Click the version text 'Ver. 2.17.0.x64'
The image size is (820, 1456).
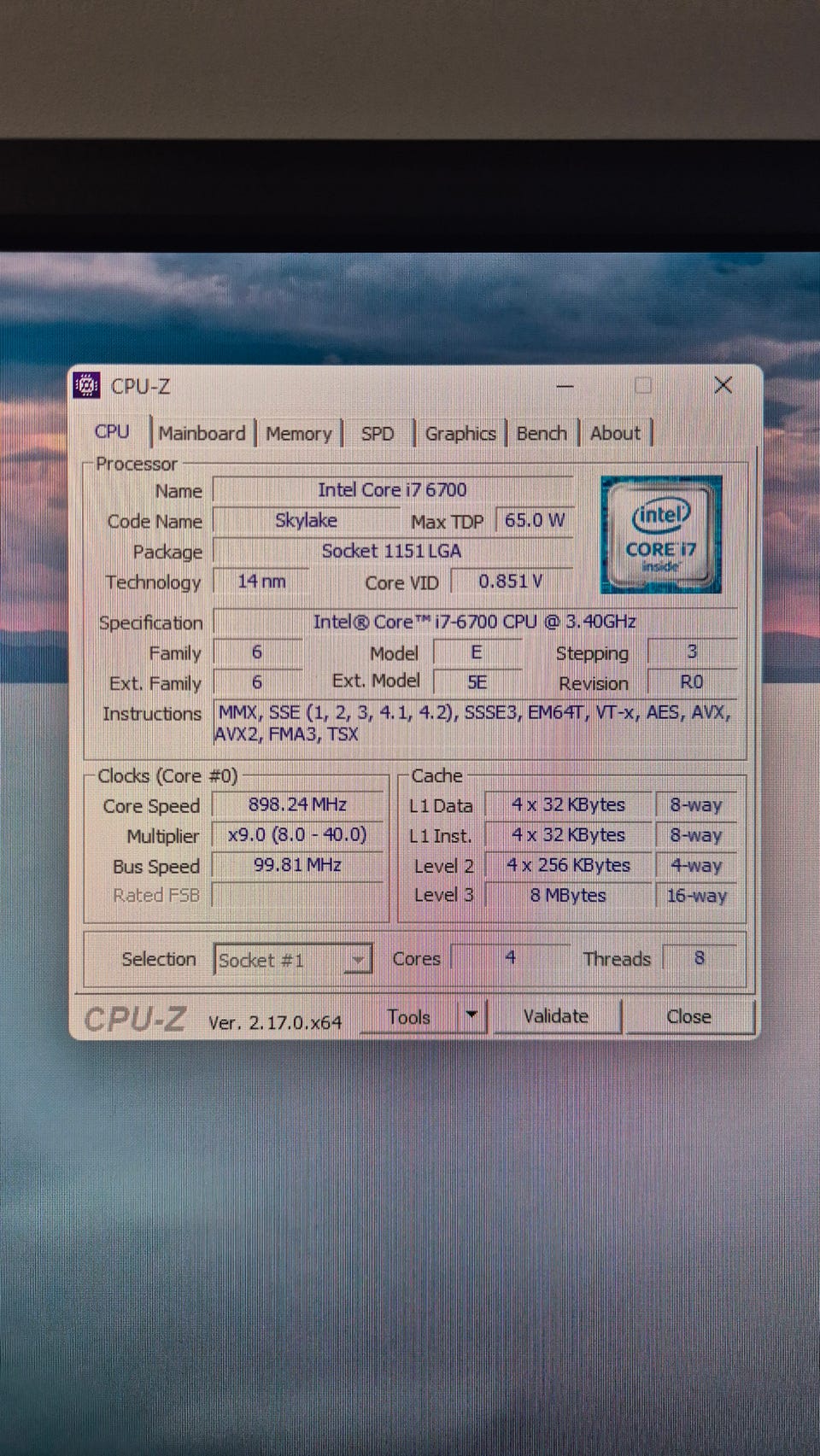(x=275, y=1022)
